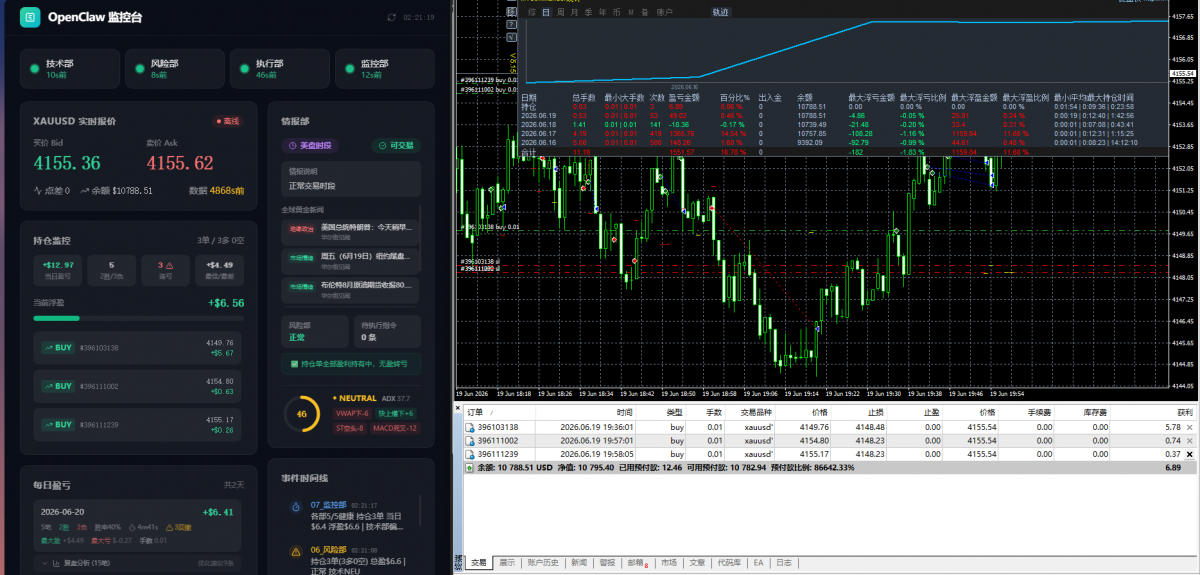This screenshot has width=1200, height=575.
Task: Click the VWAP下-6 indicator tag
Action: click(352, 413)
